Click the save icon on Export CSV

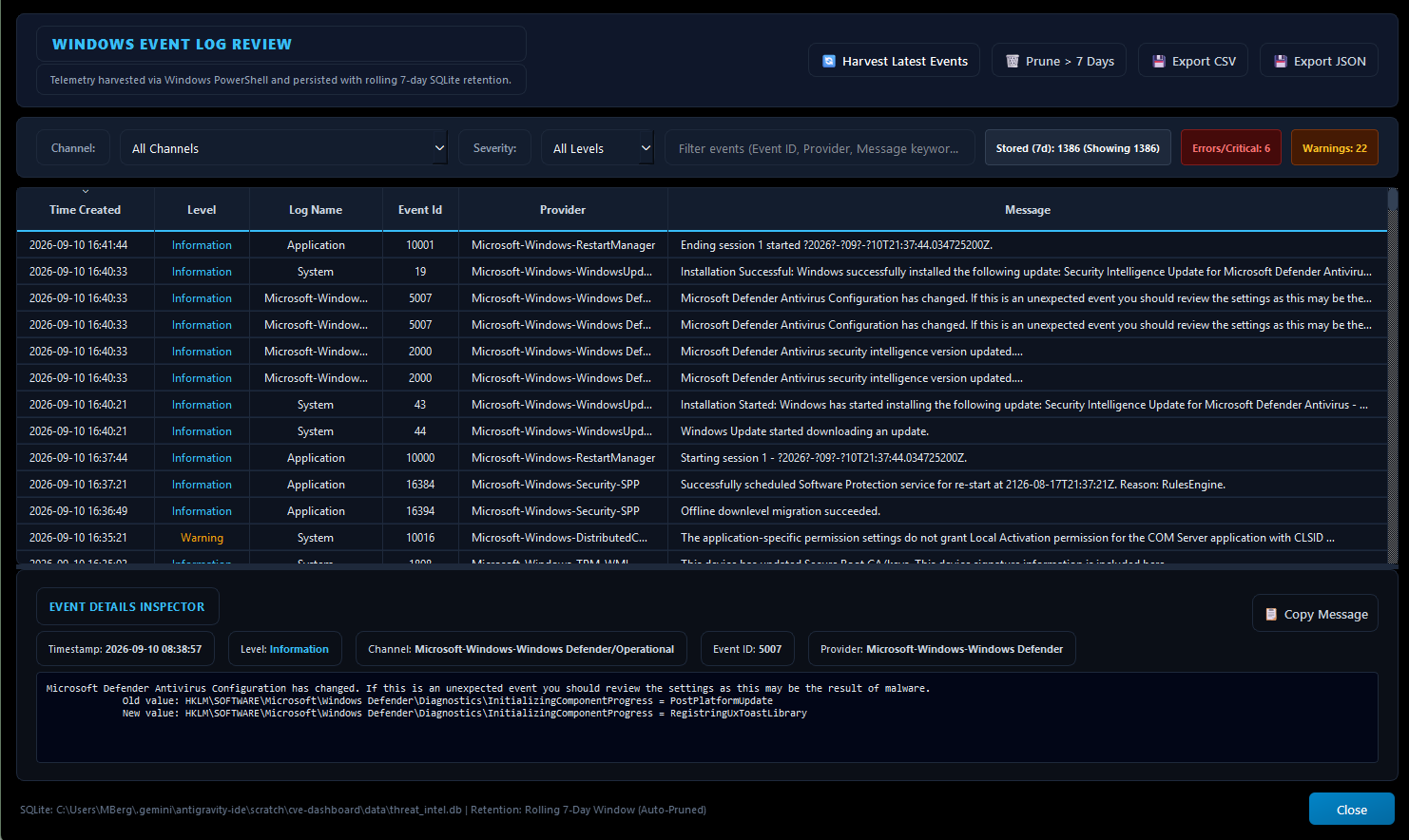1159,61
